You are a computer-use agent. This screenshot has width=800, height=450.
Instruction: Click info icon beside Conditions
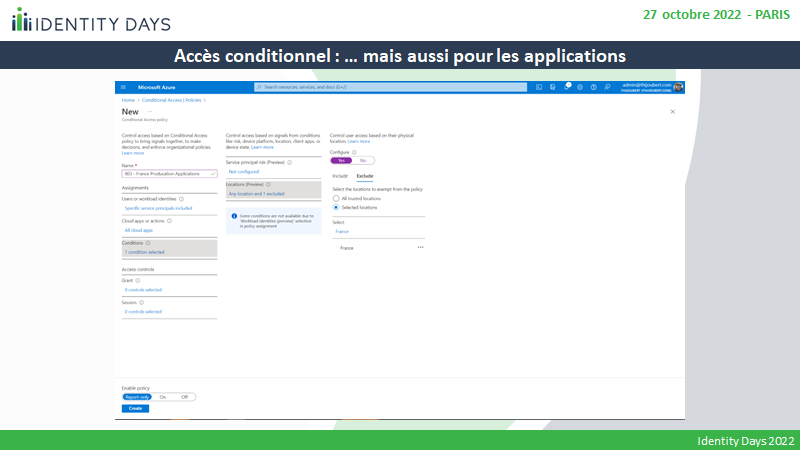pyautogui.click(x=148, y=243)
